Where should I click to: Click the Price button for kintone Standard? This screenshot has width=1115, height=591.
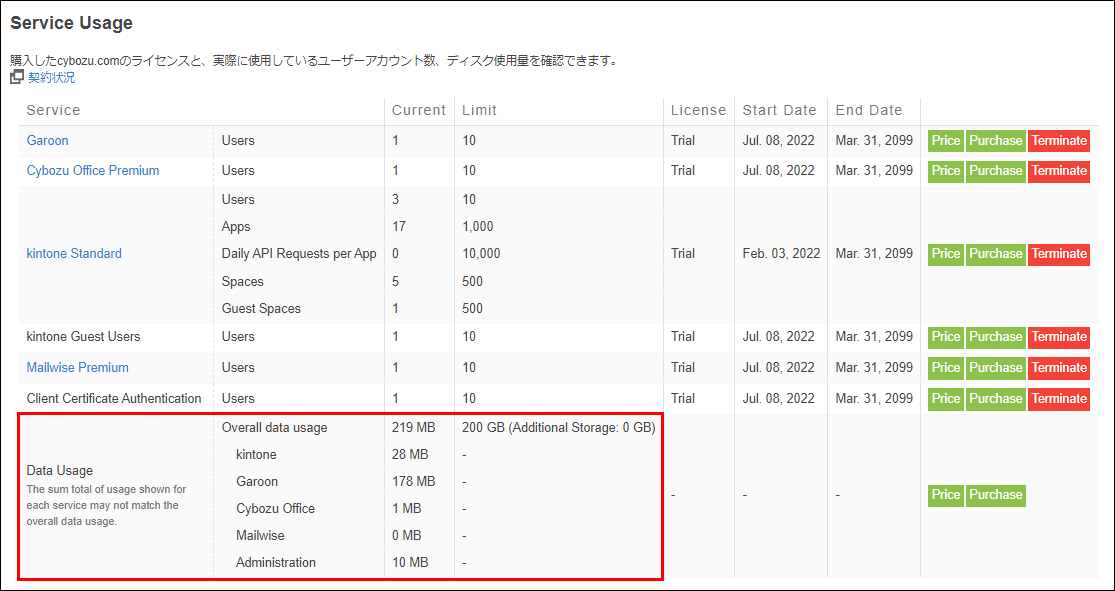point(945,253)
